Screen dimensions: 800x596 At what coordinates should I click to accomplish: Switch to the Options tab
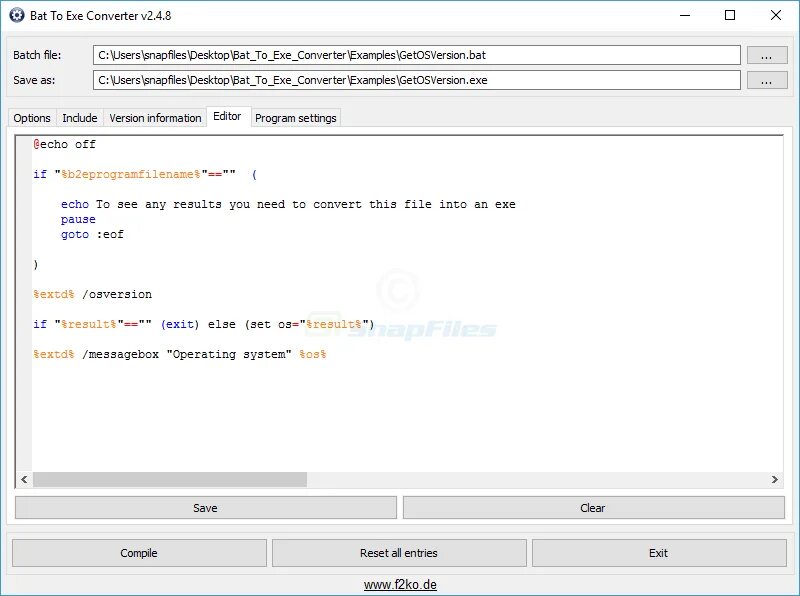(x=32, y=118)
